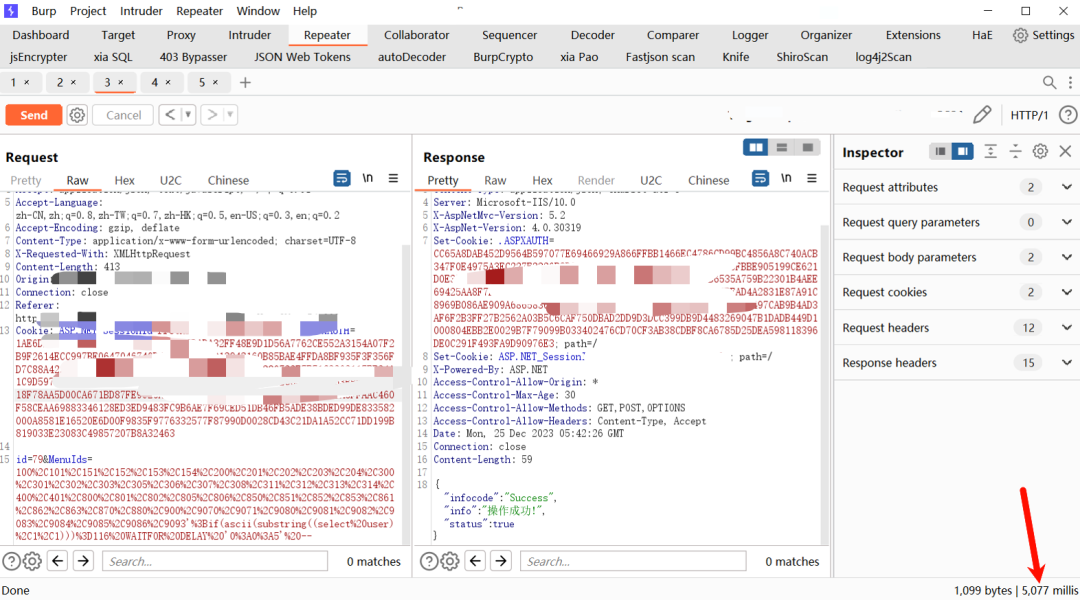Click the Repeater search magnifier icon

point(1049,83)
